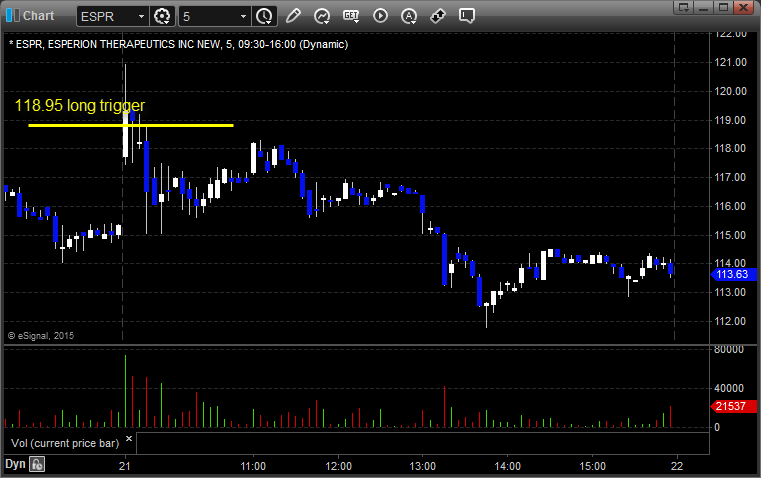Click the 112.00 price axis label
This screenshot has height=478, width=761.
click(730, 321)
